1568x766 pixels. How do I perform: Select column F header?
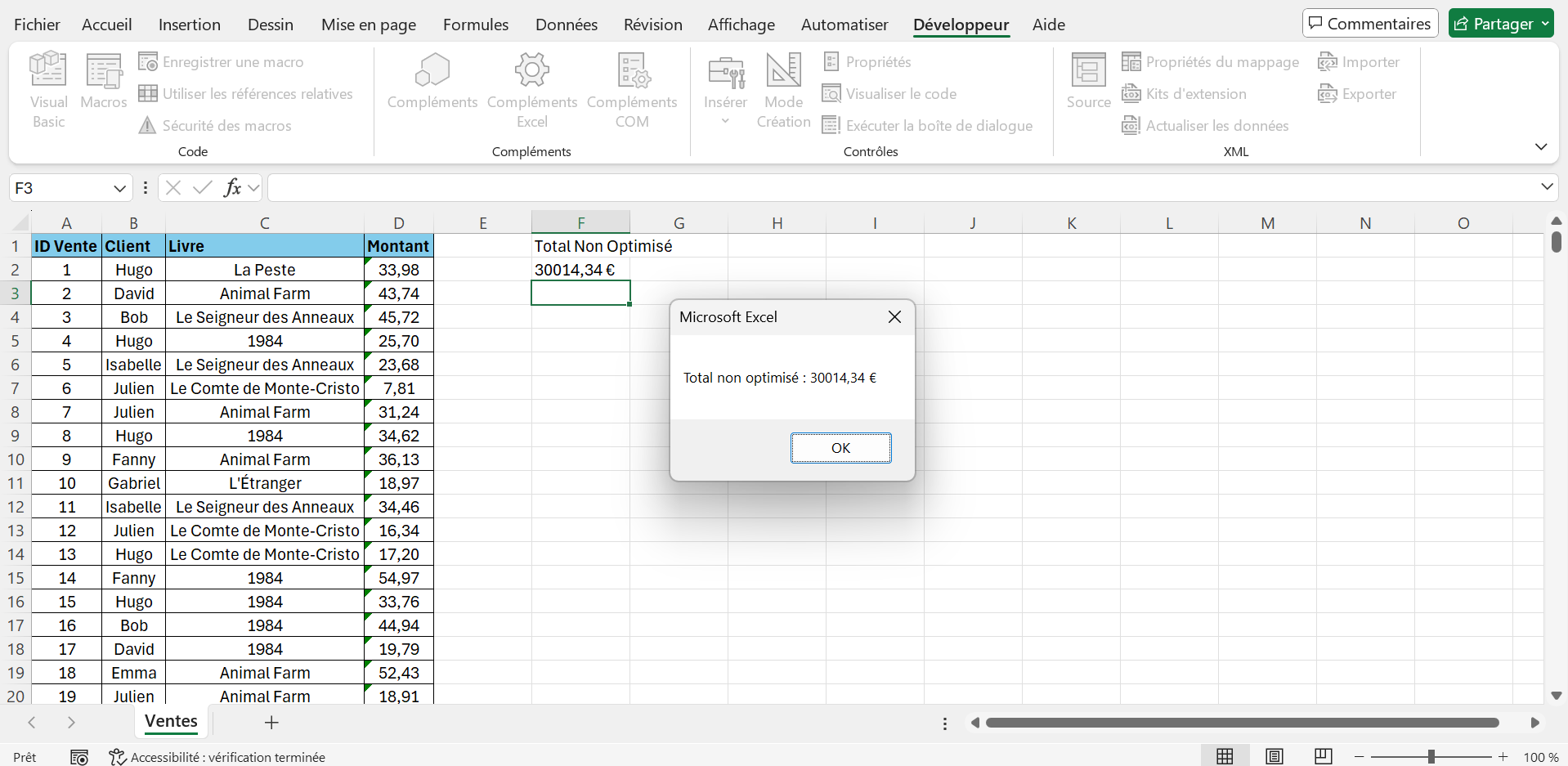pyautogui.click(x=580, y=223)
